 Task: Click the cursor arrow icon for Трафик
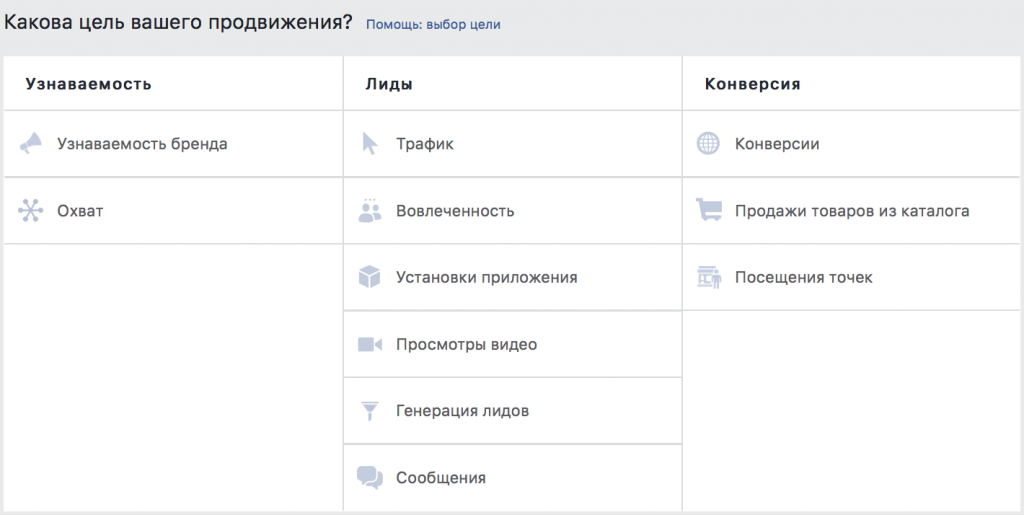tap(370, 144)
